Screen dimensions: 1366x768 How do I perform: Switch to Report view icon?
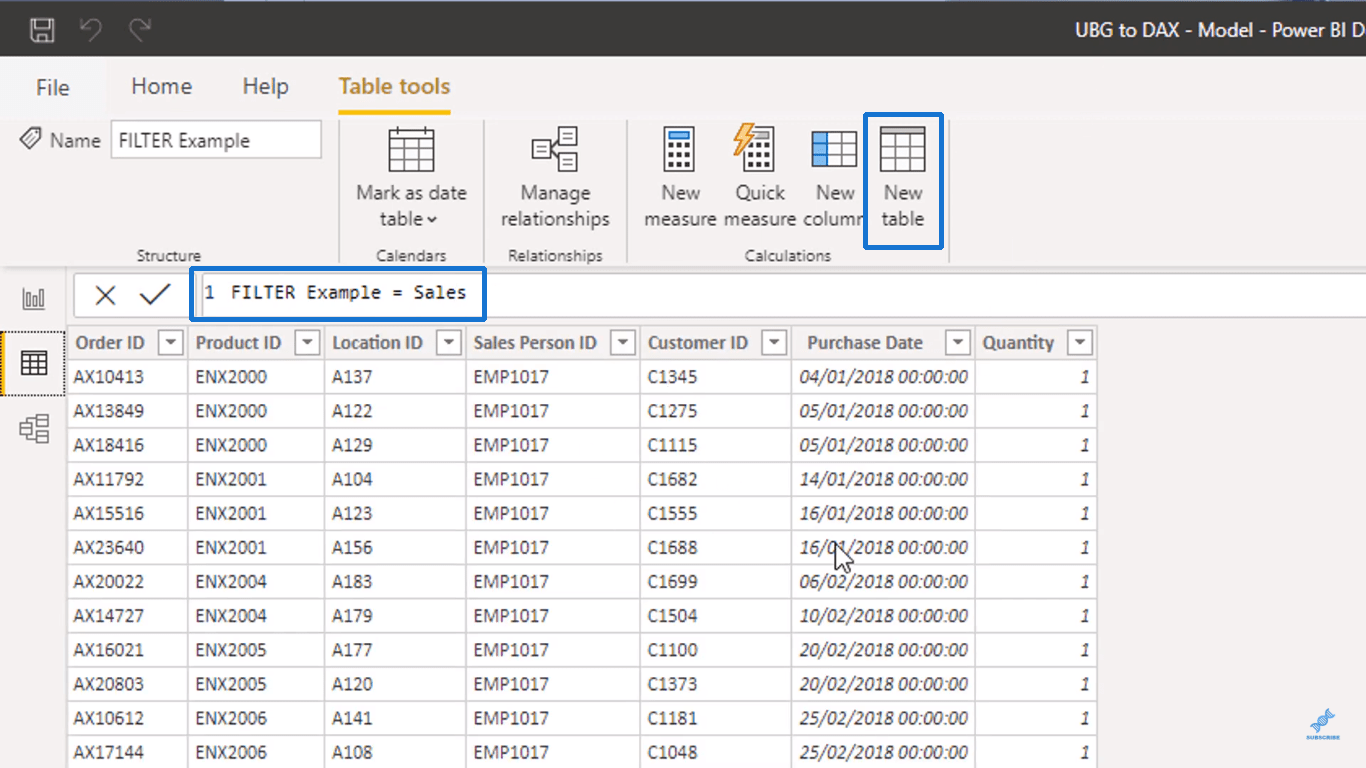pos(34,298)
